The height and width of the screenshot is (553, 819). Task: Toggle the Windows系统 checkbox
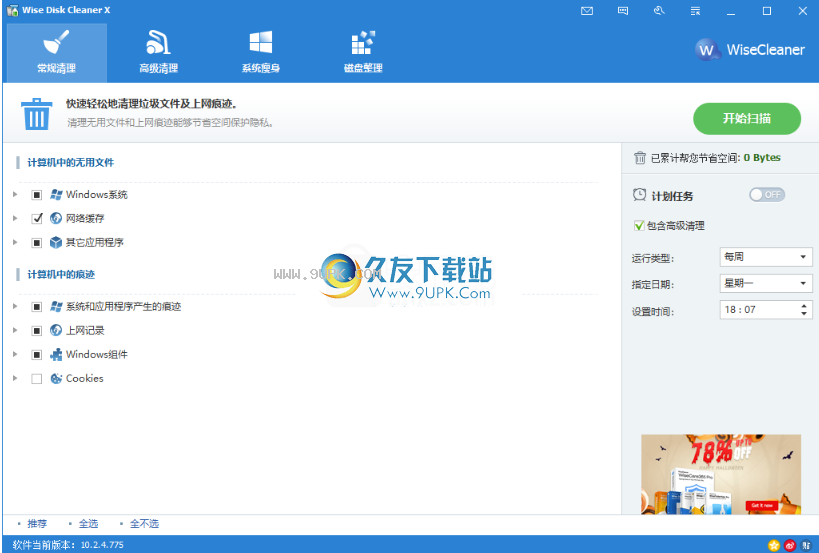click(37, 195)
